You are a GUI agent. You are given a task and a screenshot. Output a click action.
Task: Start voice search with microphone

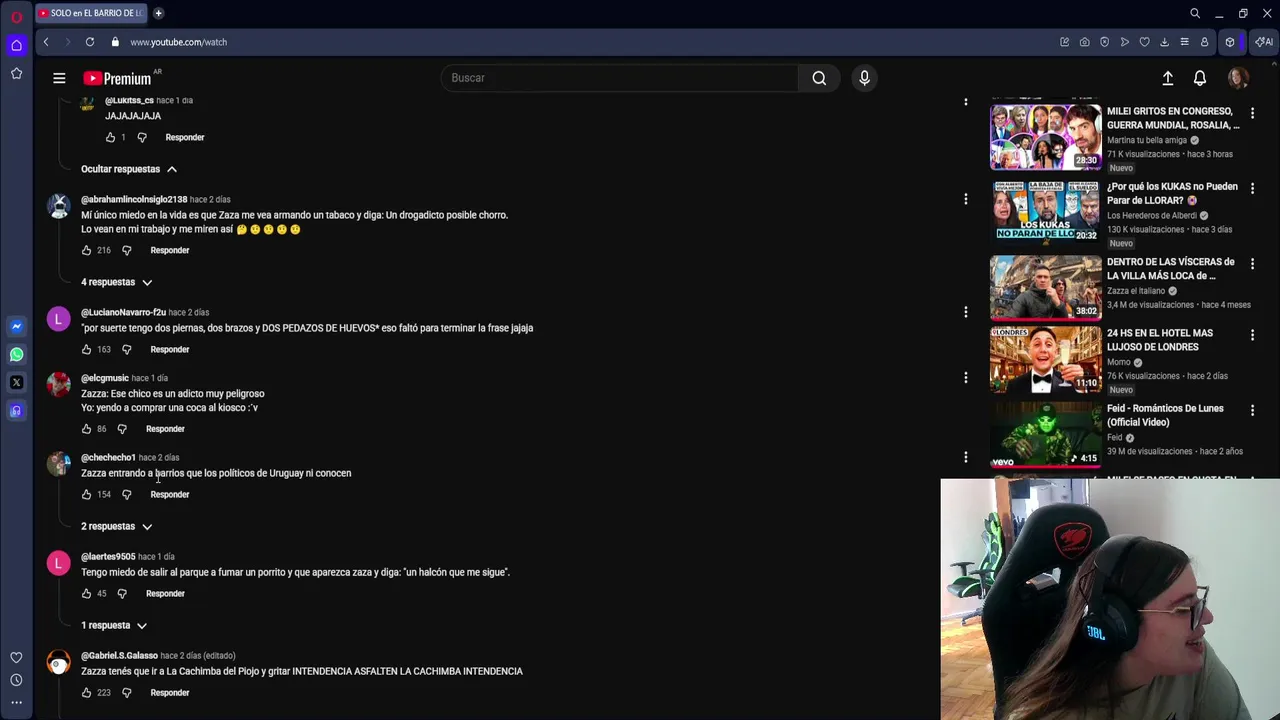865,78
